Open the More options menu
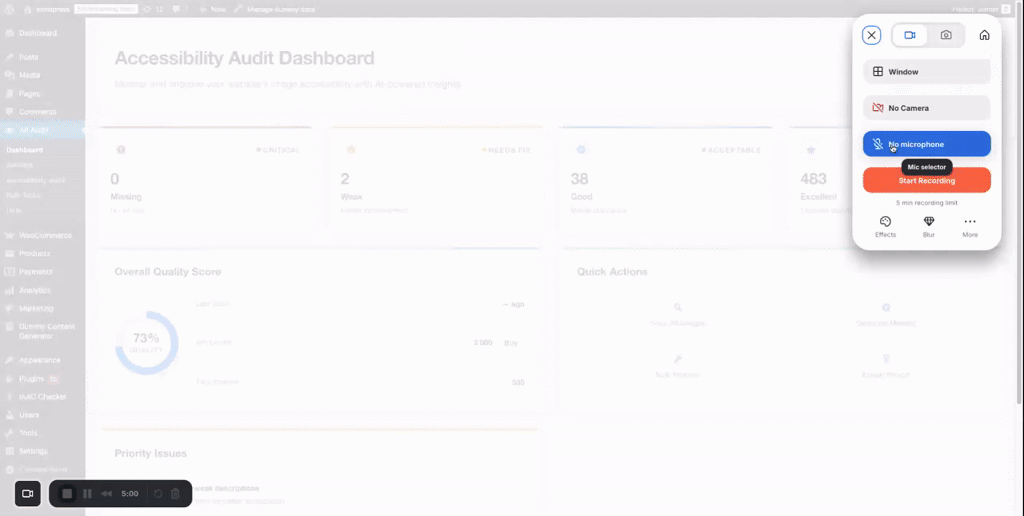1024x516 pixels. pos(970,227)
